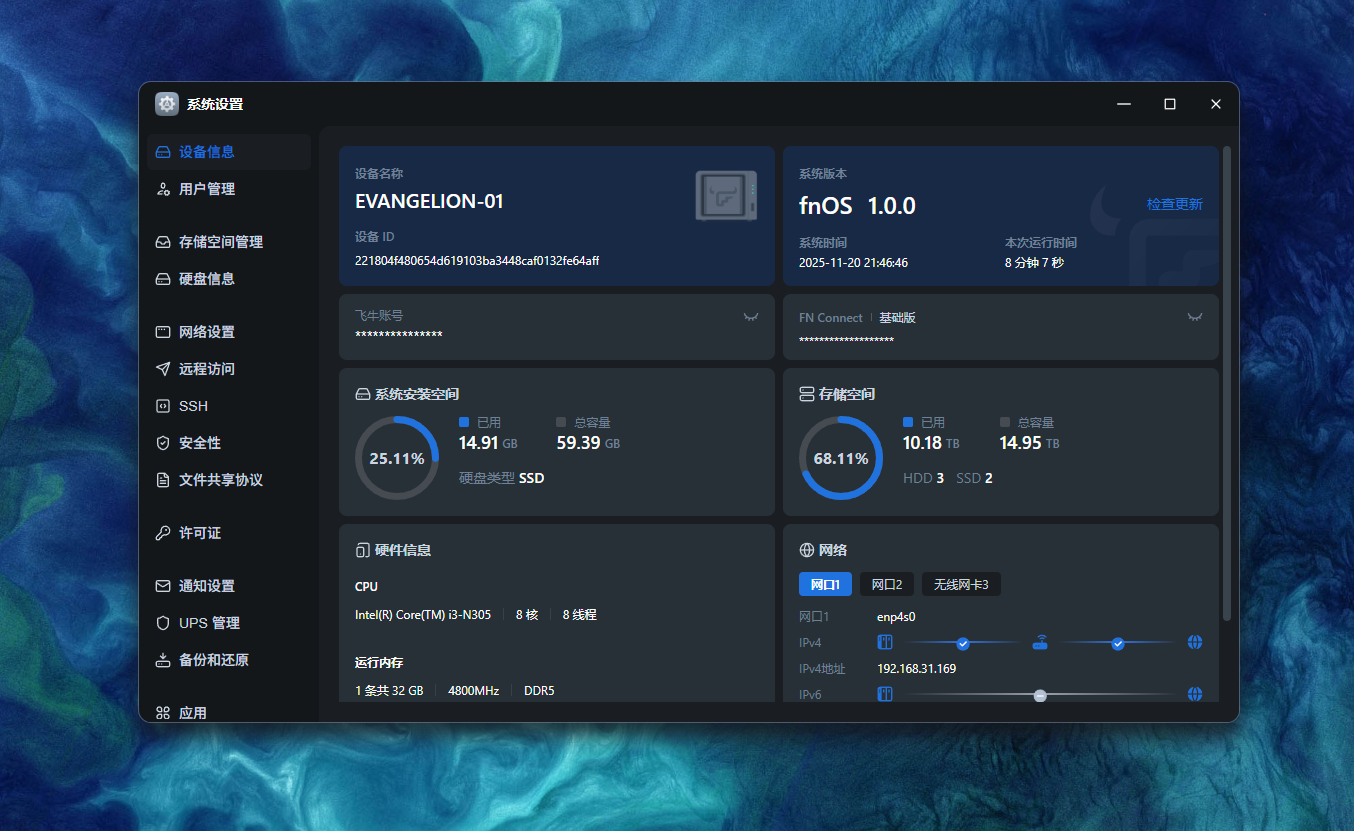Switch to 无线网卡3 tab

(x=961, y=584)
